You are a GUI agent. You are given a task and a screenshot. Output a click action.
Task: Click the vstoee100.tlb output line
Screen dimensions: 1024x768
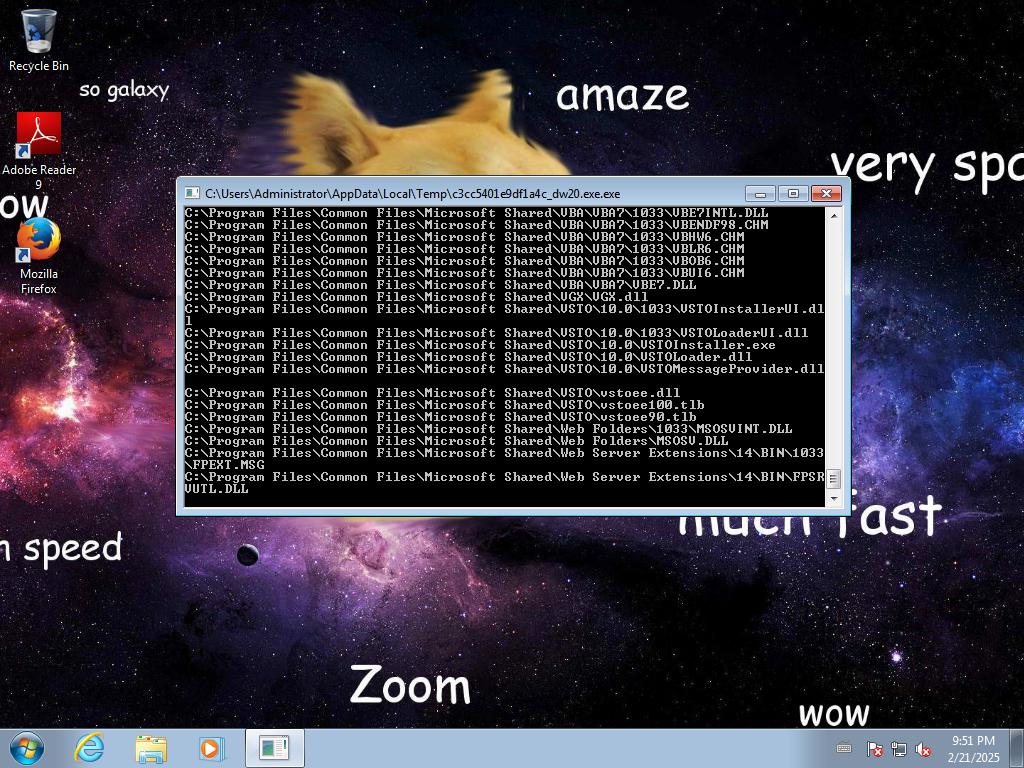tap(444, 405)
